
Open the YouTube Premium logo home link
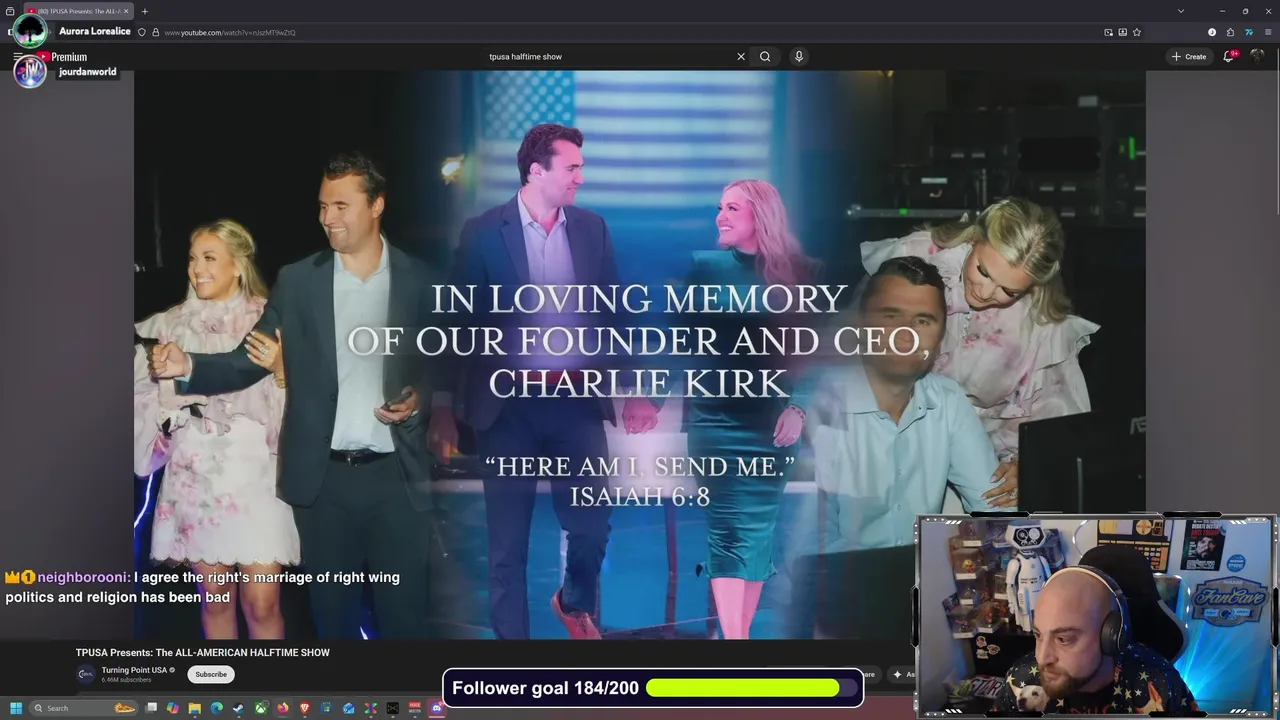(62, 57)
